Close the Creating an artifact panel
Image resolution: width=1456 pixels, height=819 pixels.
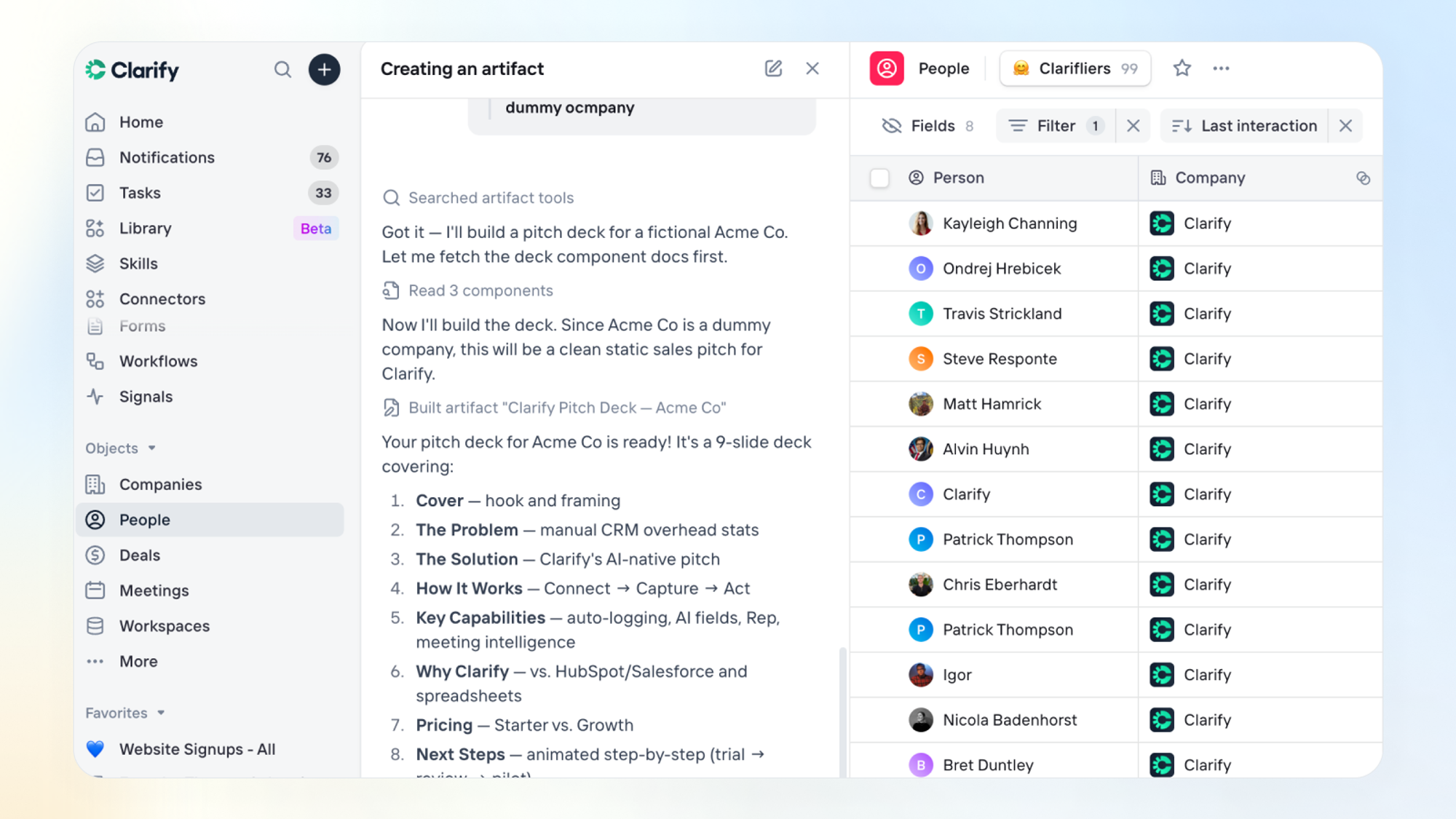[x=812, y=68]
